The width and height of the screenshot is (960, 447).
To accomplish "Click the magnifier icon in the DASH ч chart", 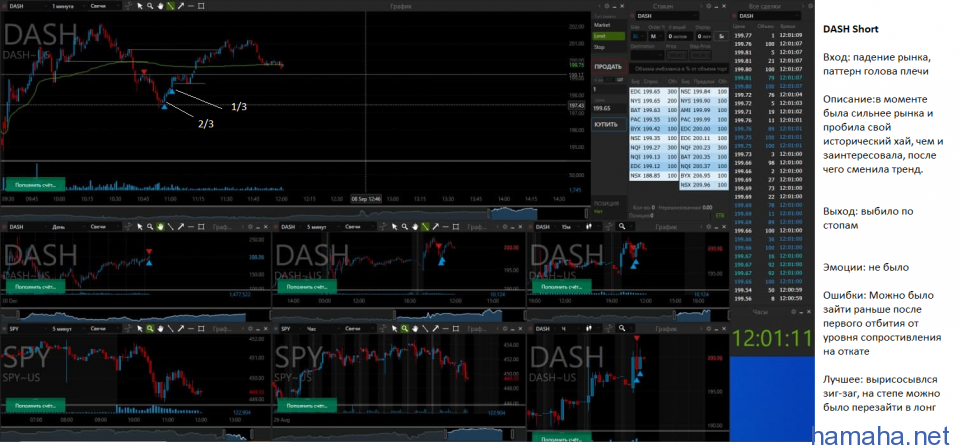I will click(x=622, y=328).
